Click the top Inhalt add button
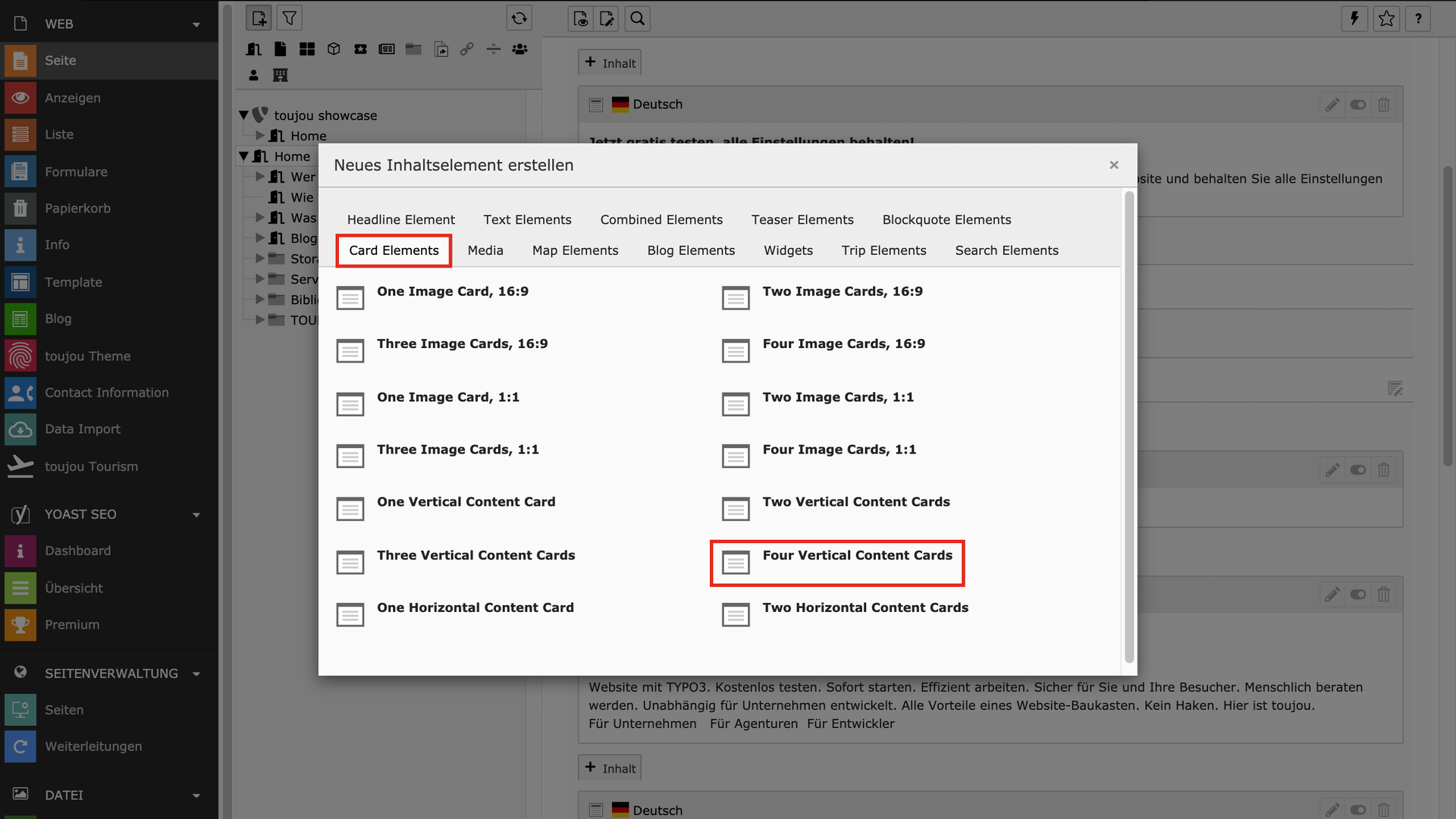Screen dimensions: 1456x819 click(610, 63)
